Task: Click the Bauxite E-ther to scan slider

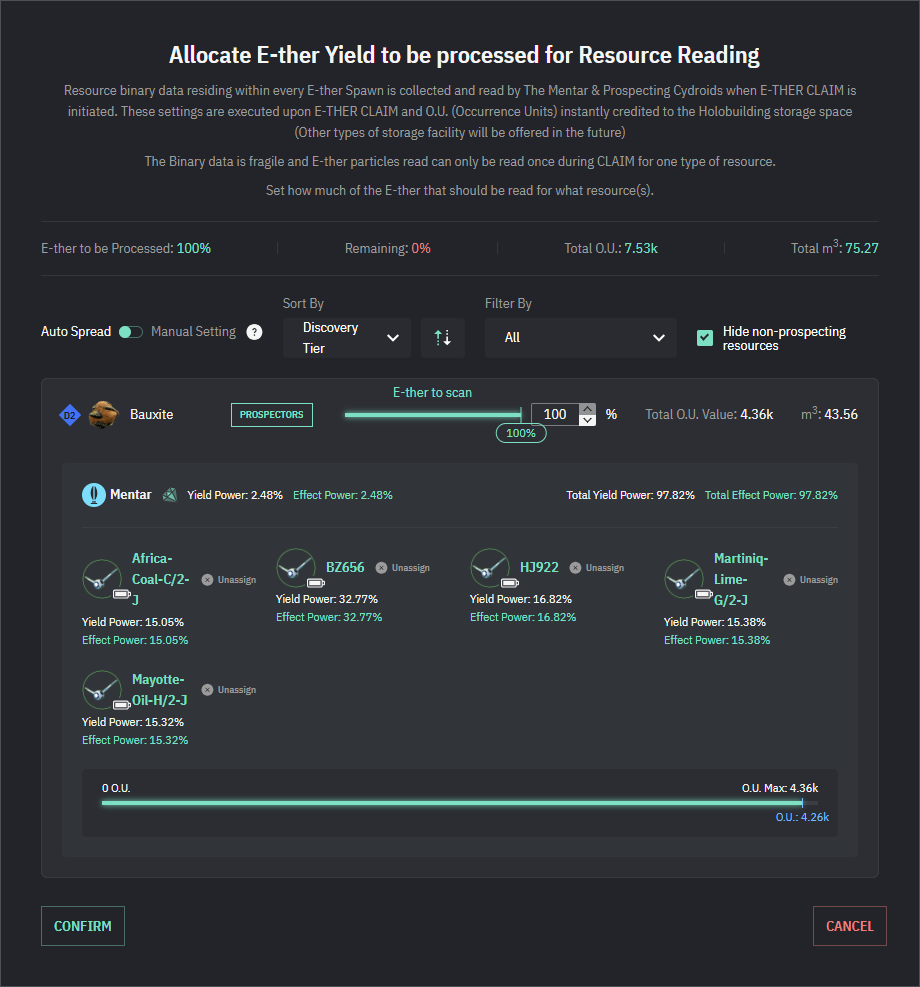Action: (x=432, y=414)
